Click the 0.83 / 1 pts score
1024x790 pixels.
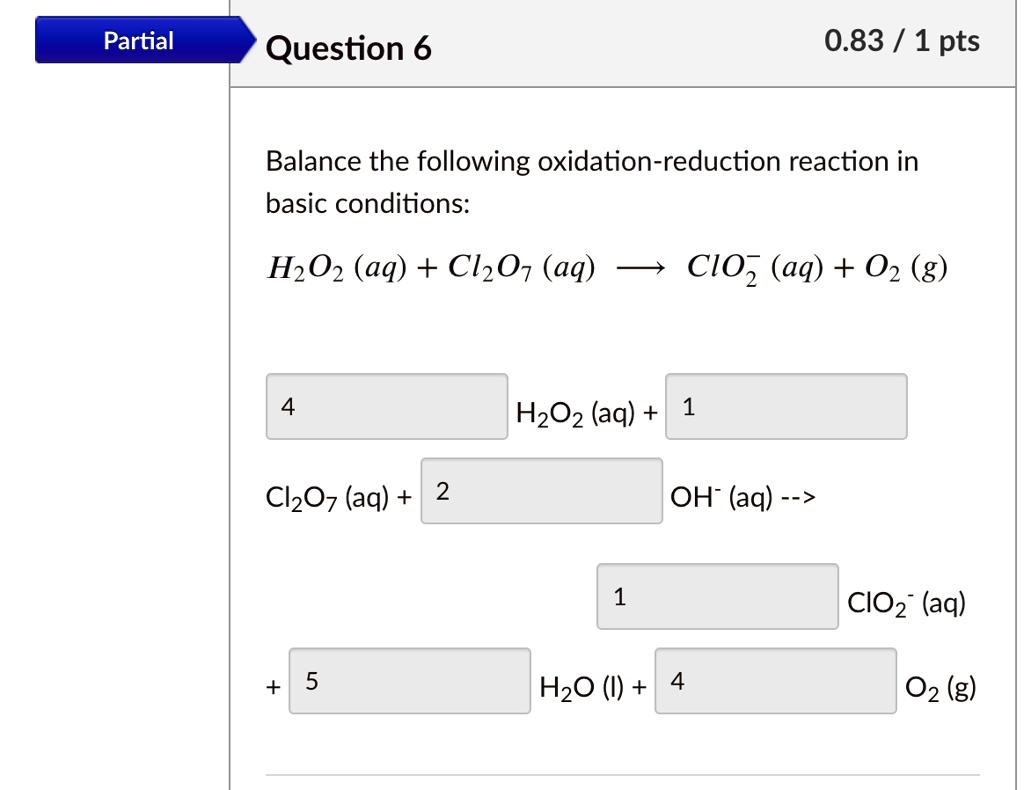(900, 41)
